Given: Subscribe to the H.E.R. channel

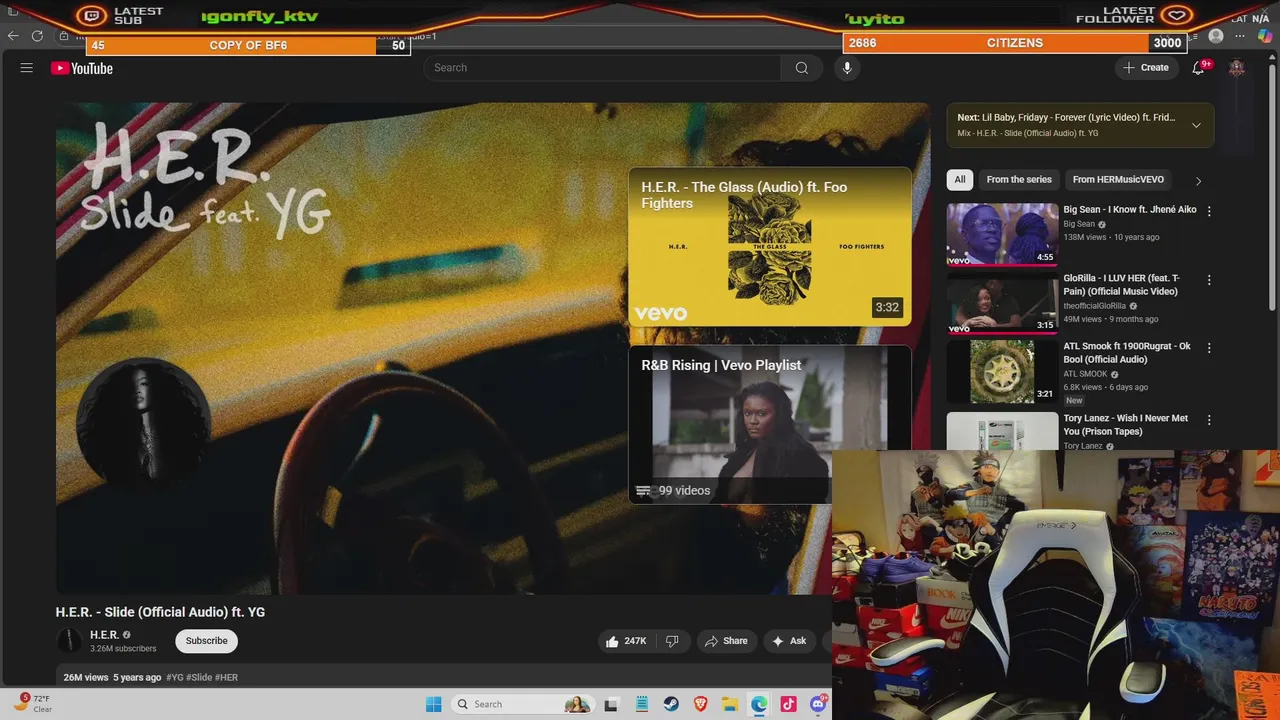Looking at the screenshot, I should point(206,641).
